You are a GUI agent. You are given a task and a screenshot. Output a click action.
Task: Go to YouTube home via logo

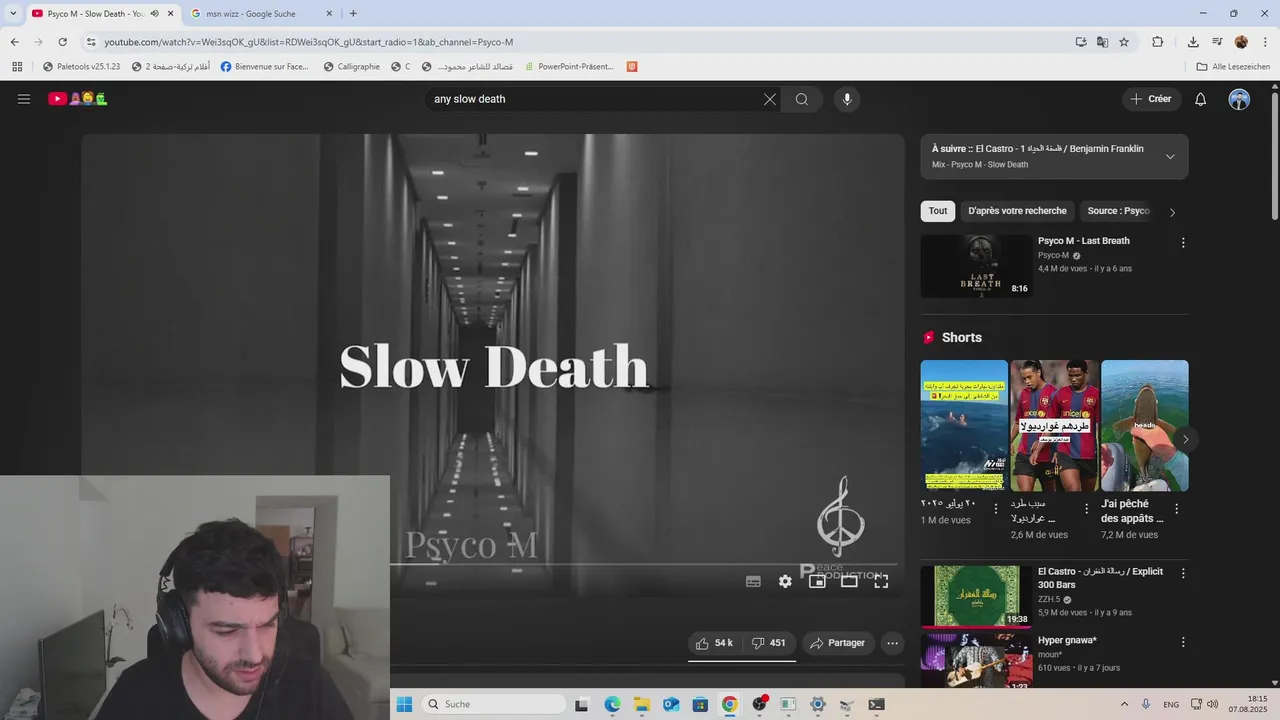pos(78,99)
